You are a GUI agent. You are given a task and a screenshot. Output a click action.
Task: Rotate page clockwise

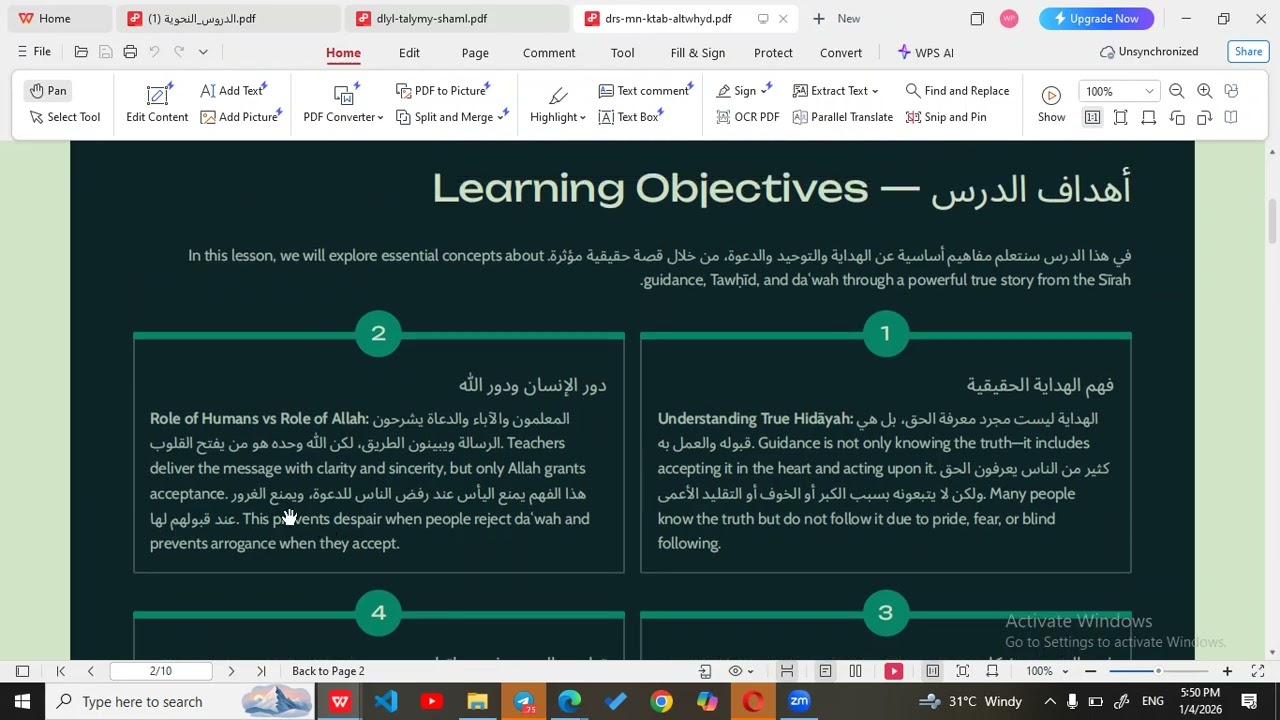point(1204,117)
